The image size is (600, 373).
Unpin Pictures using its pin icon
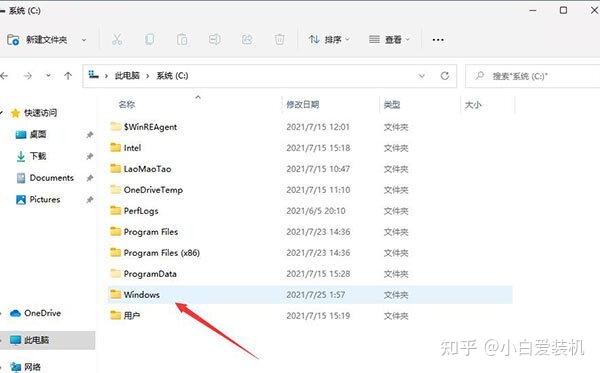pyautogui.click(x=90, y=200)
